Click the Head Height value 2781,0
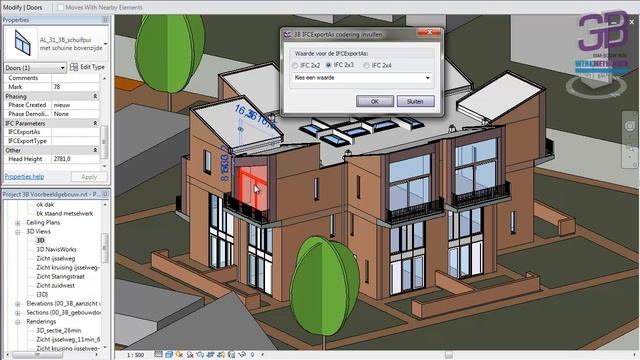 click(x=76, y=159)
